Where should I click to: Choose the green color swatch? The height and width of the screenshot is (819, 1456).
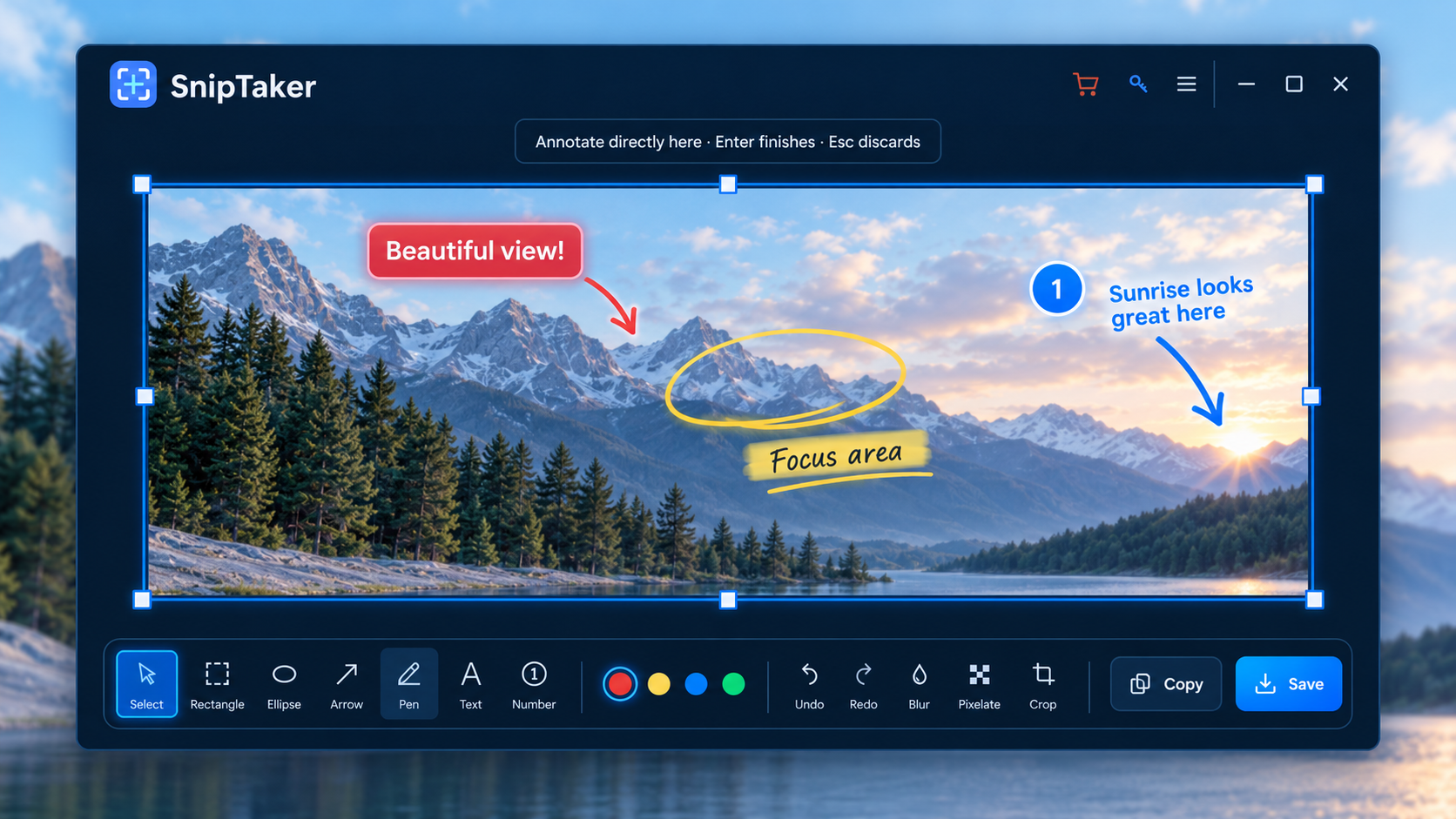click(734, 684)
